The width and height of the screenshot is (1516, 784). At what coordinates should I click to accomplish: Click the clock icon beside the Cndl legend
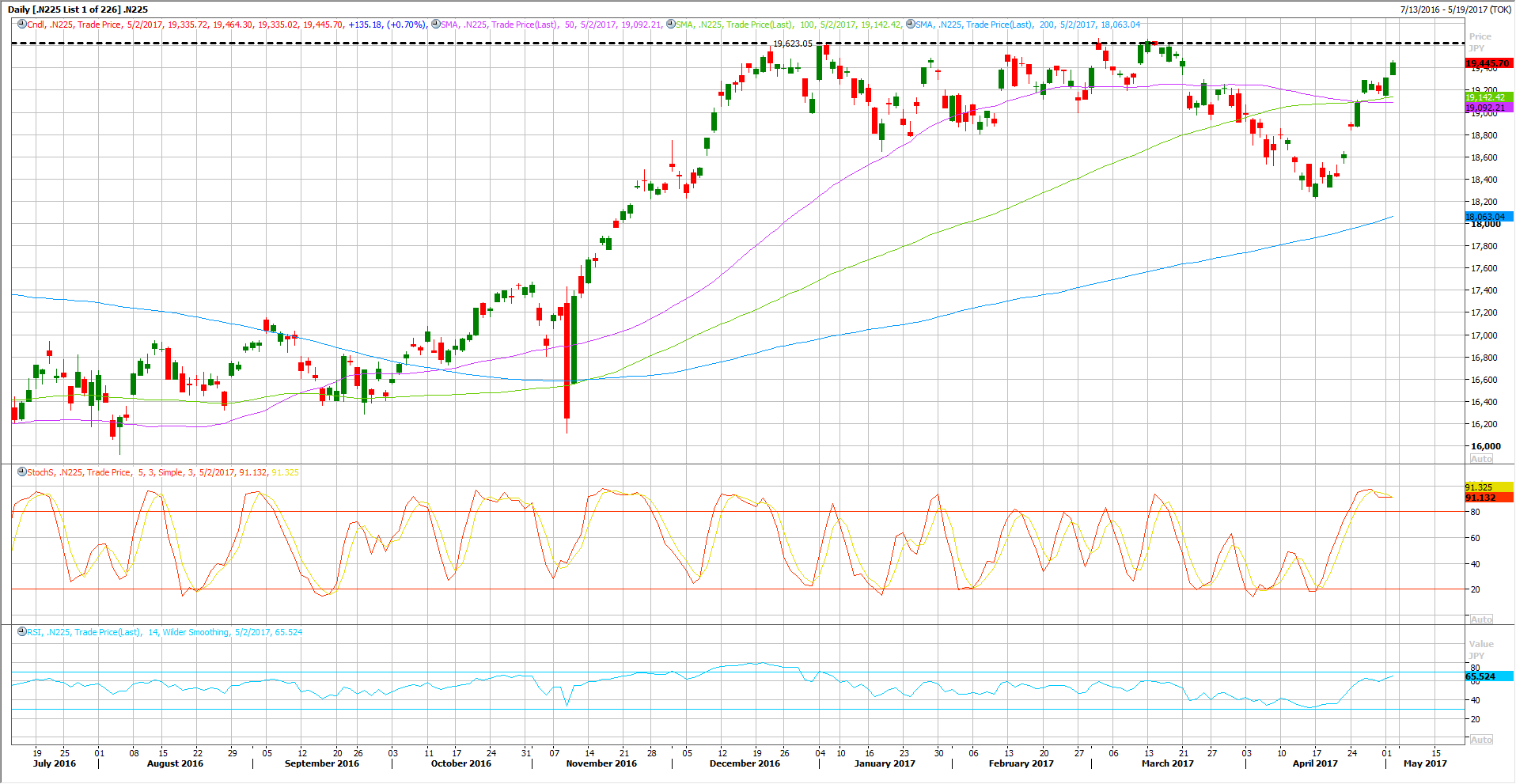click(22, 25)
